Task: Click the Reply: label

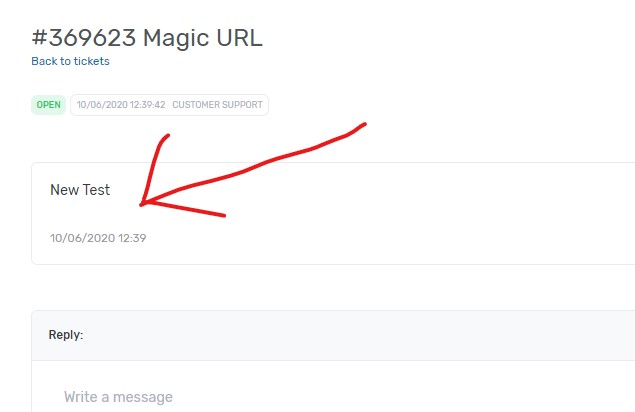Action: point(66,335)
